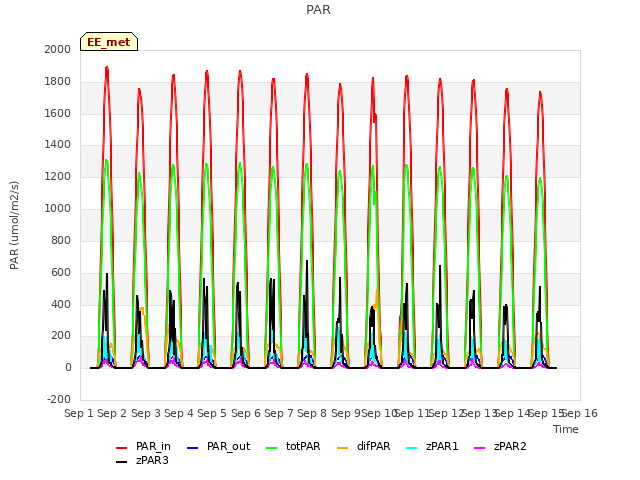Screen dimensions: 640x480
Task: Click the Sep 16 x-axis tick label
Action: click(580, 413)
